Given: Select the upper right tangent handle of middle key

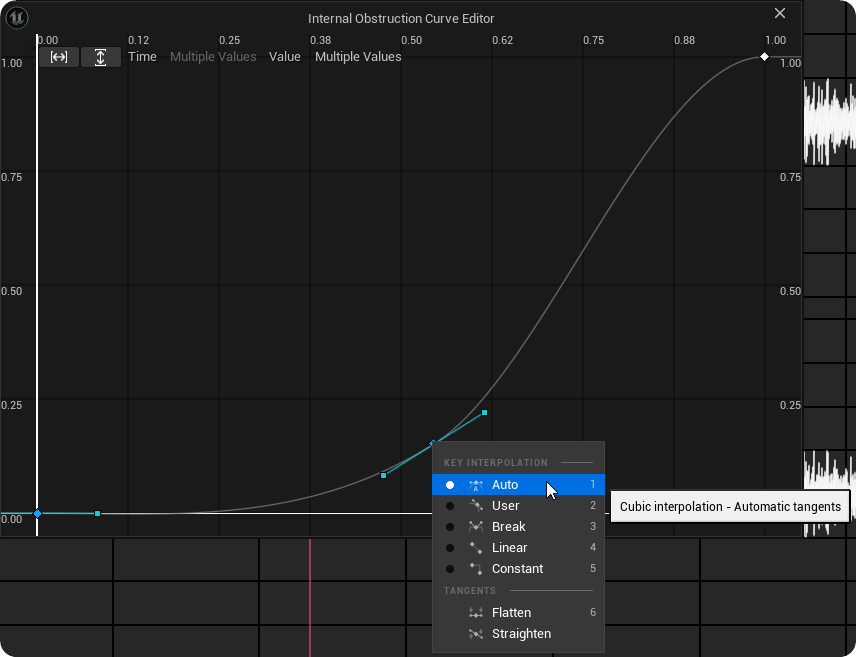Looking at the screenshot, I should [484, 412].
